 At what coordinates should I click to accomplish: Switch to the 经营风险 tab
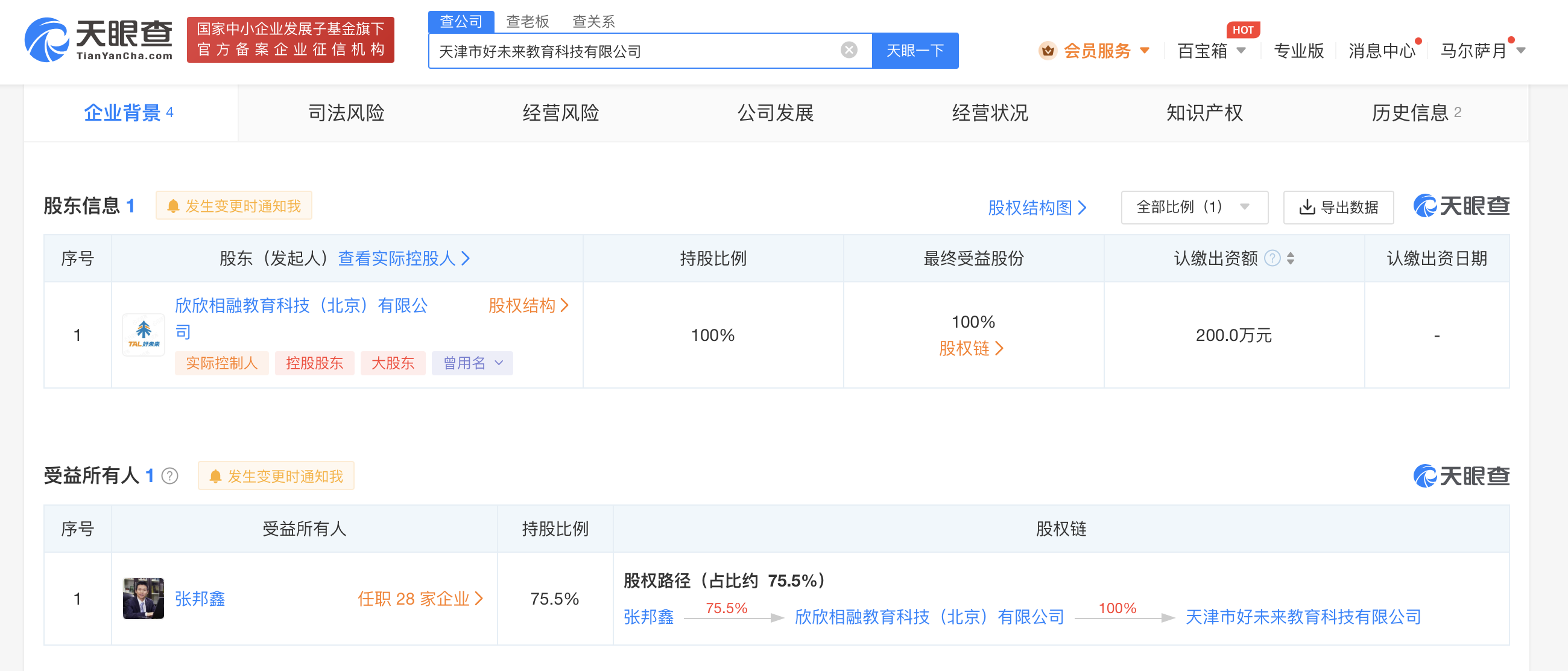561,113
